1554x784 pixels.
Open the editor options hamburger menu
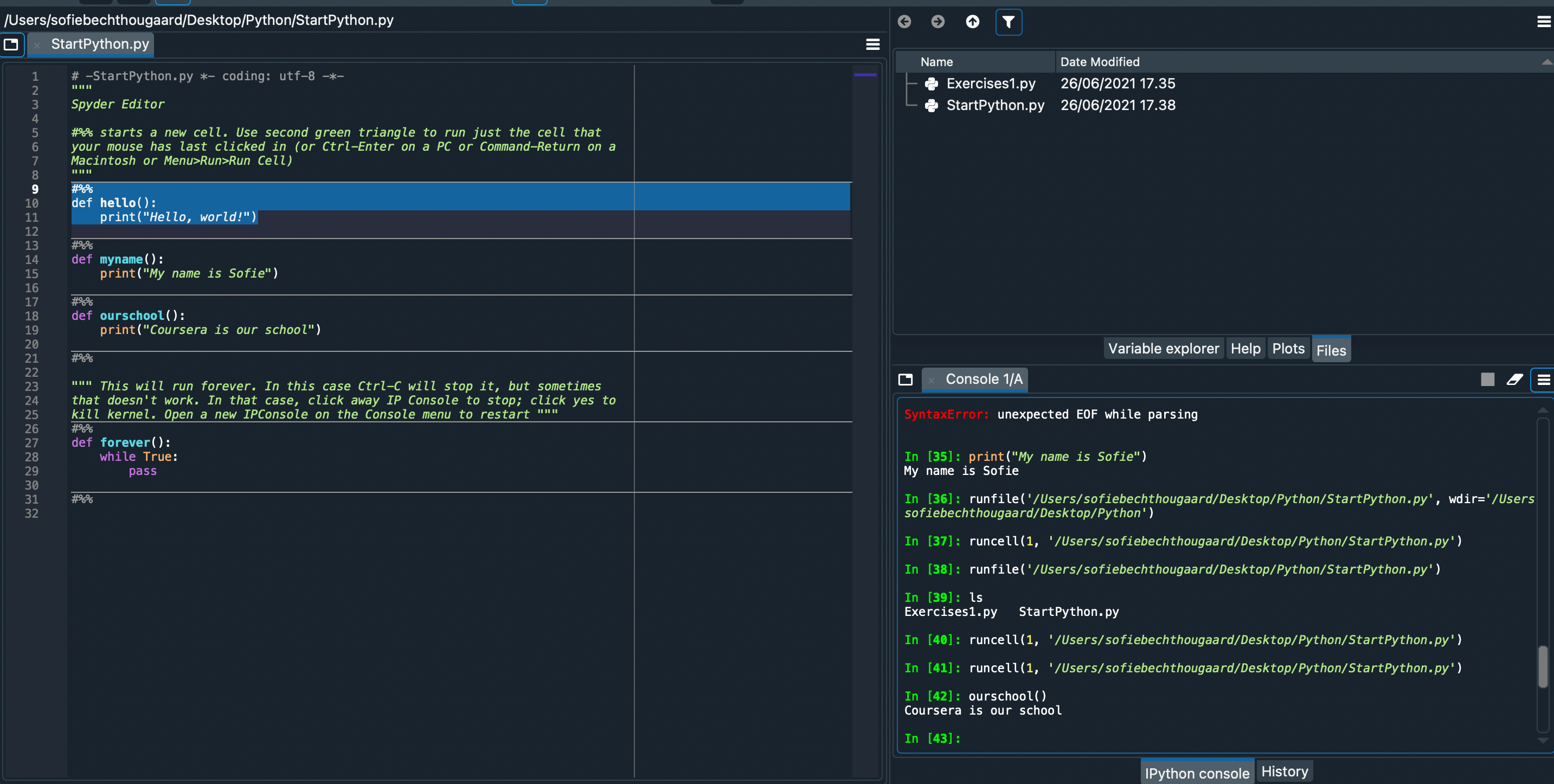pos(873,44)
